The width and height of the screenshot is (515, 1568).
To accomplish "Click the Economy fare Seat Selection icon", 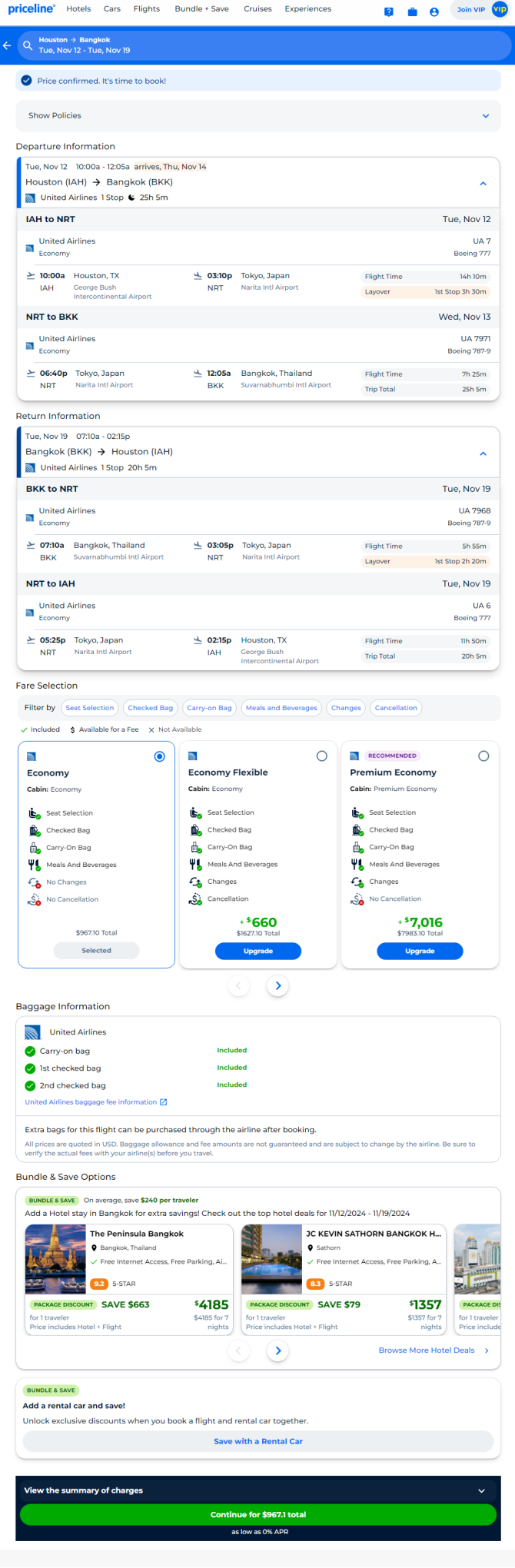I will coord(35,813).
